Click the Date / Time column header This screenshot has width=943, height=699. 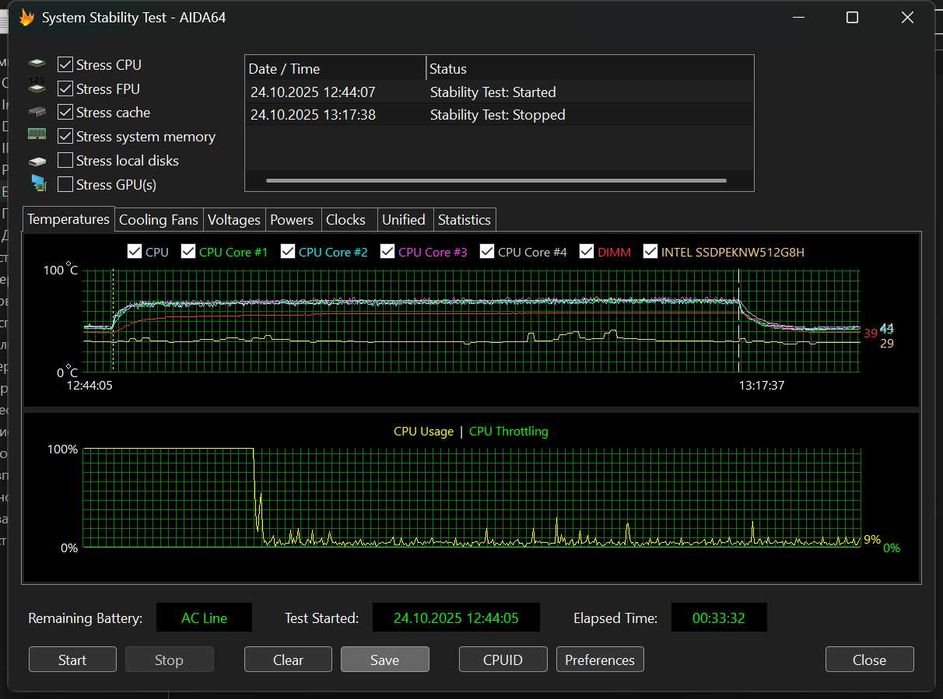[x=335, y=69]
